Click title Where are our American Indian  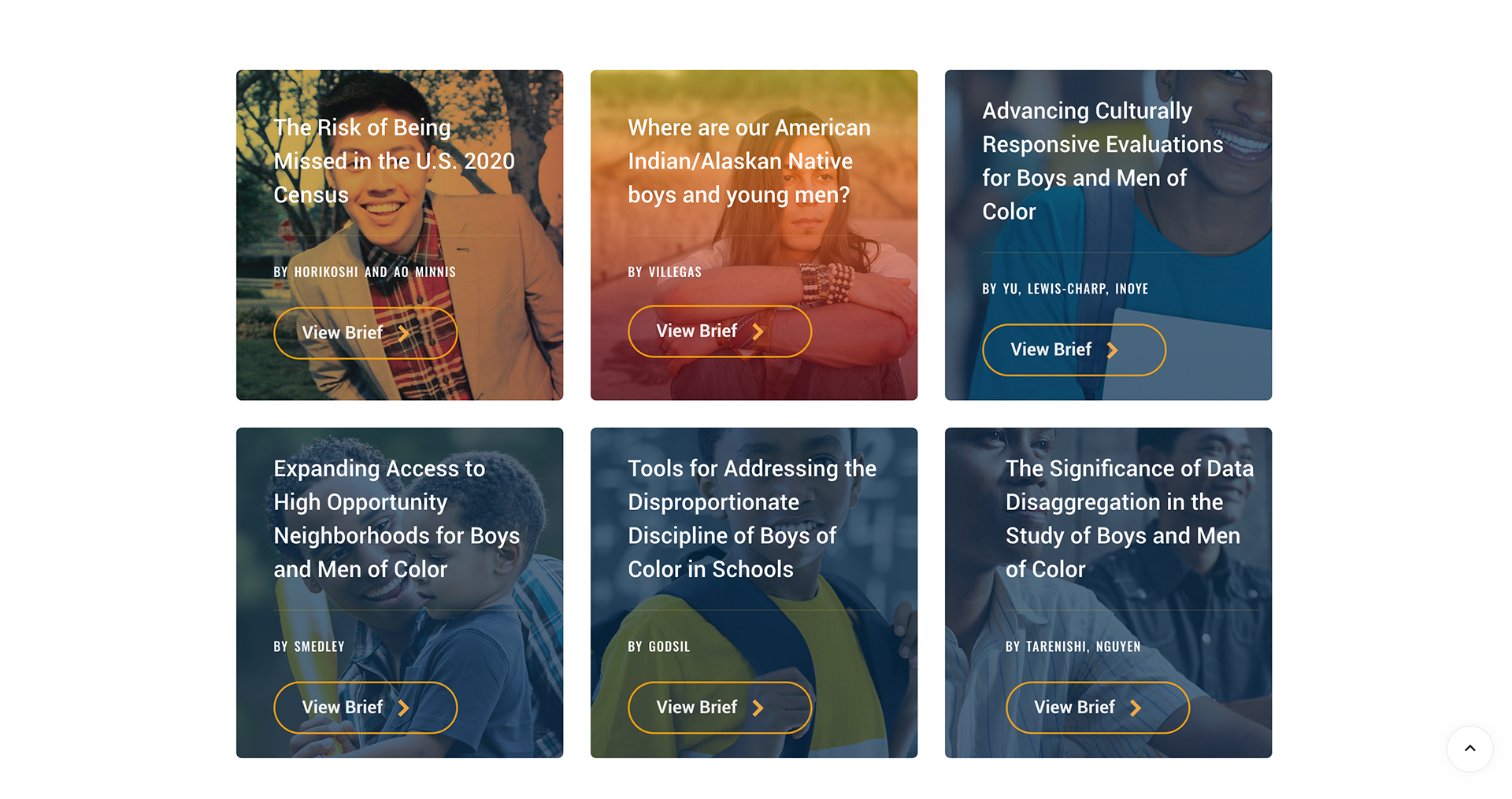click(749, 161)
